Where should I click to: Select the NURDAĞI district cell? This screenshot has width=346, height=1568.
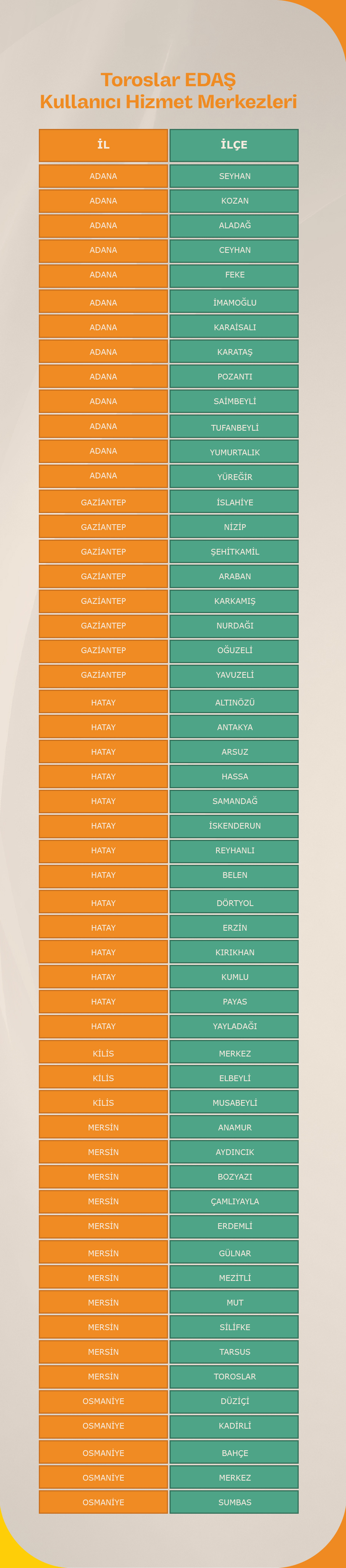point(234,626)
